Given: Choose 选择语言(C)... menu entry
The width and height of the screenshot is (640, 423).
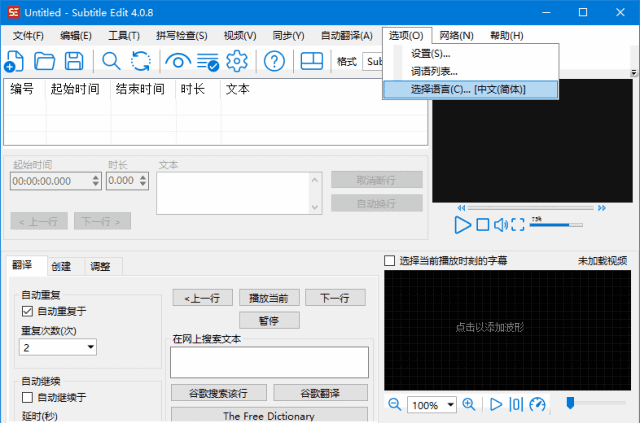Looking at the screenshot, I should pyautogui.click(x=471, y=89).
